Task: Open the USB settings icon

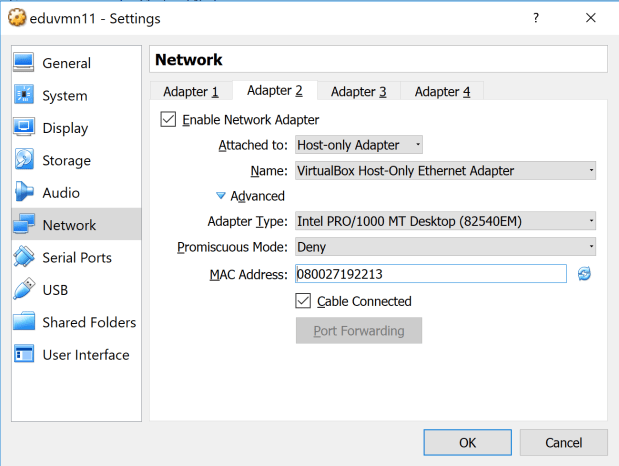Action: pyautogui.click(x=25, y=290)
